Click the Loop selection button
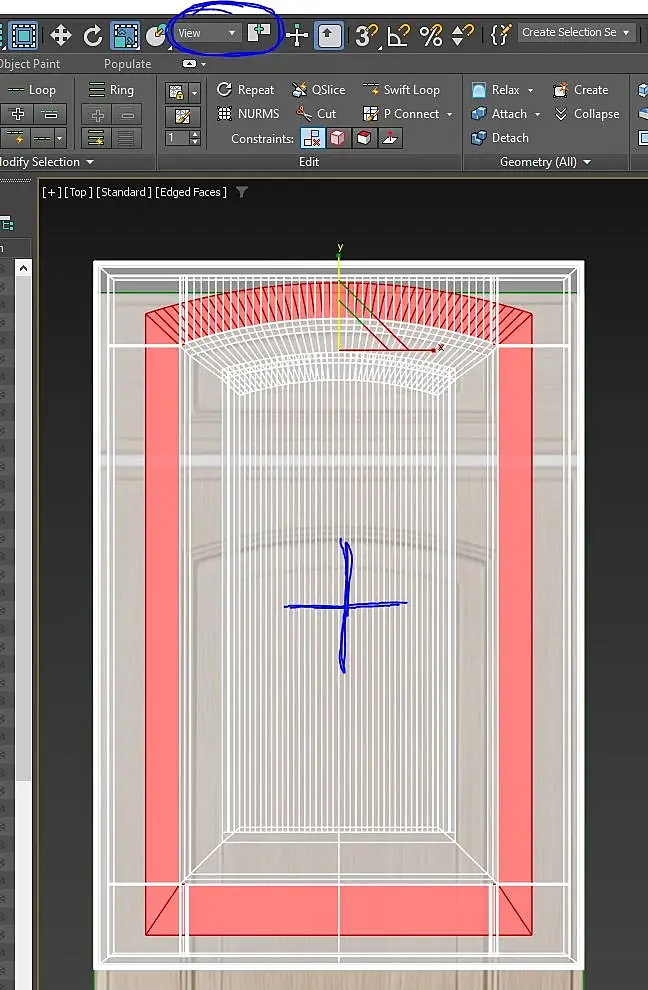This screenshot has height=990, width=648. 33,90
